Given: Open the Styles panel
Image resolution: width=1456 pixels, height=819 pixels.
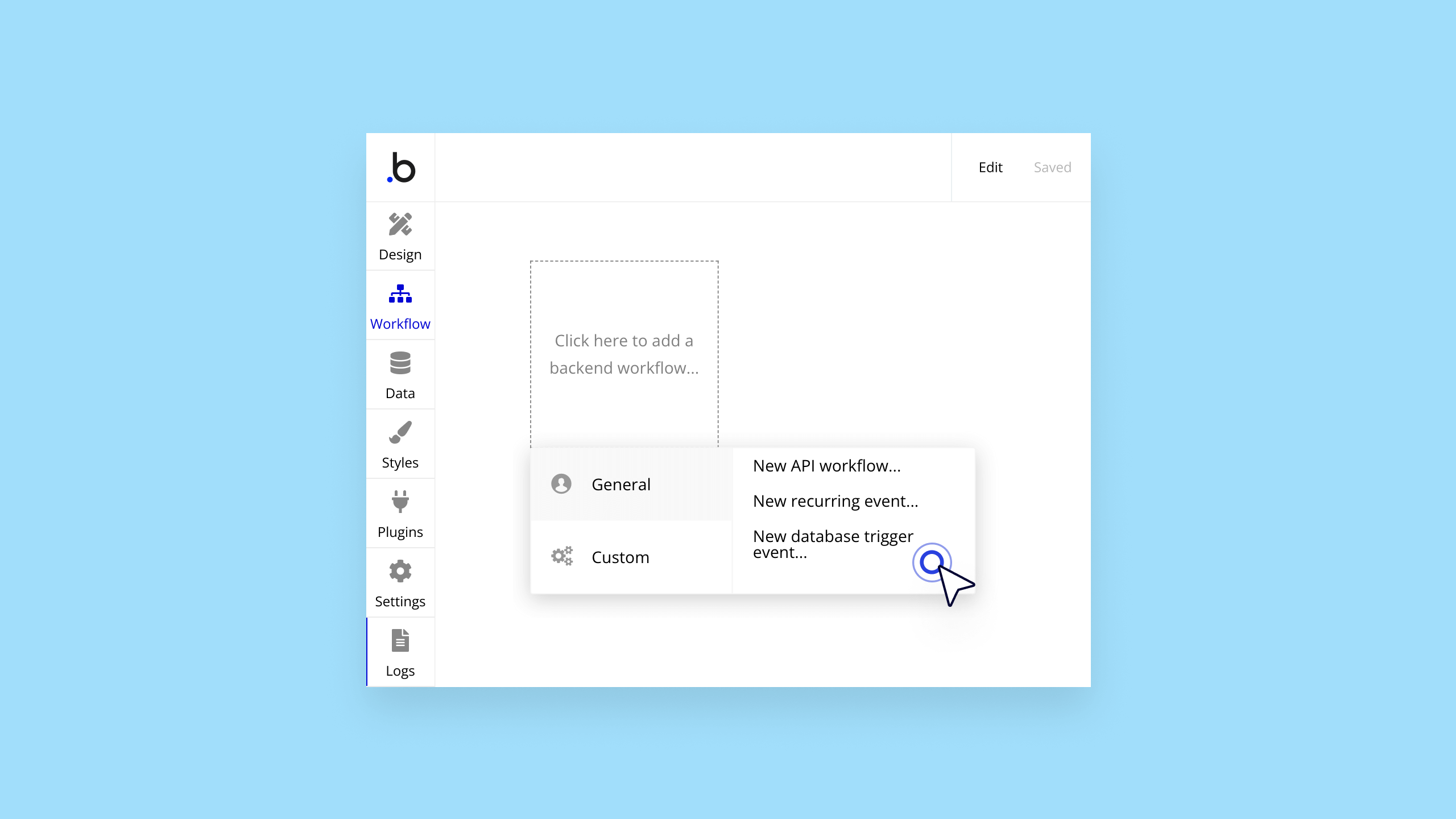Looking at the screenshot, I should click(400, 444).
